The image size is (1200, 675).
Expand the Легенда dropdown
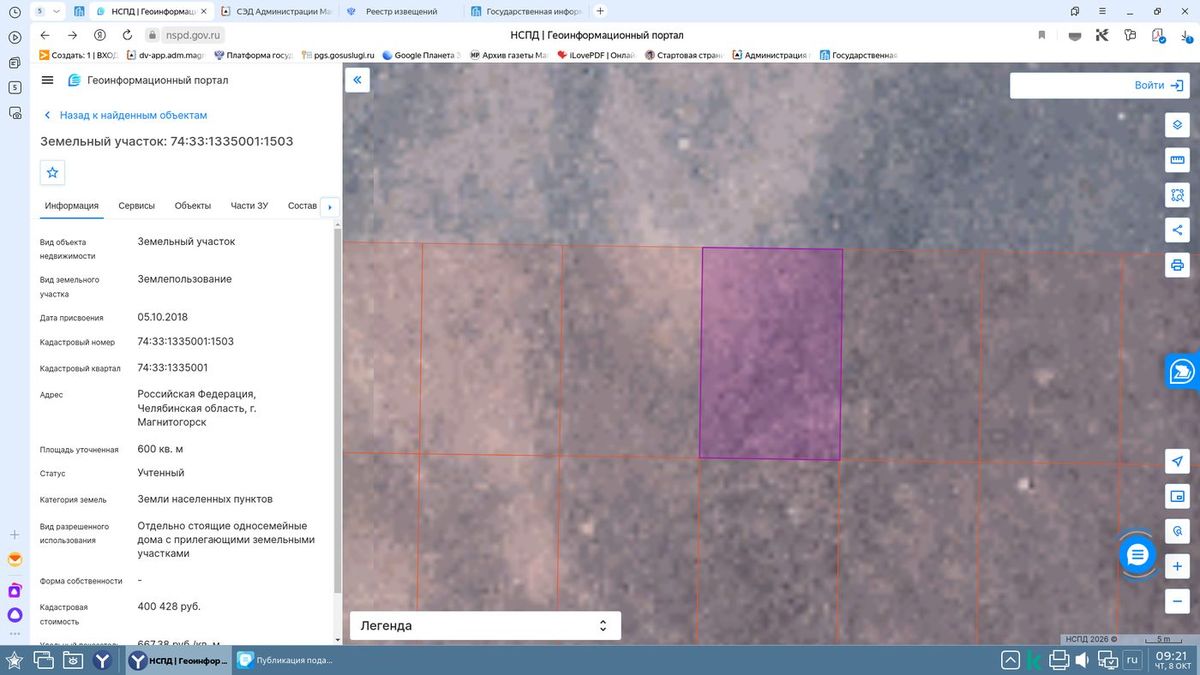click(x=485, y=626)
